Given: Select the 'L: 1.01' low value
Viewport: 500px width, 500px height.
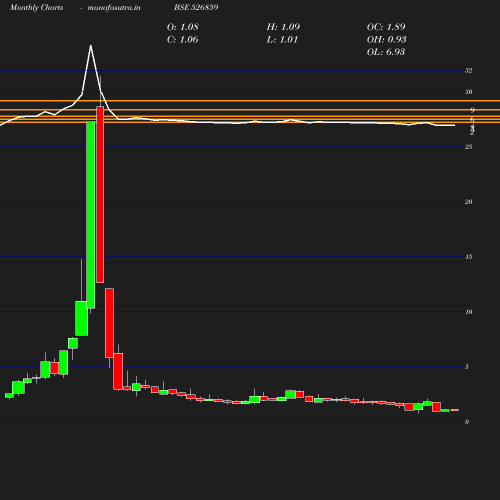Looking at the screenshot, I should 282,40.
